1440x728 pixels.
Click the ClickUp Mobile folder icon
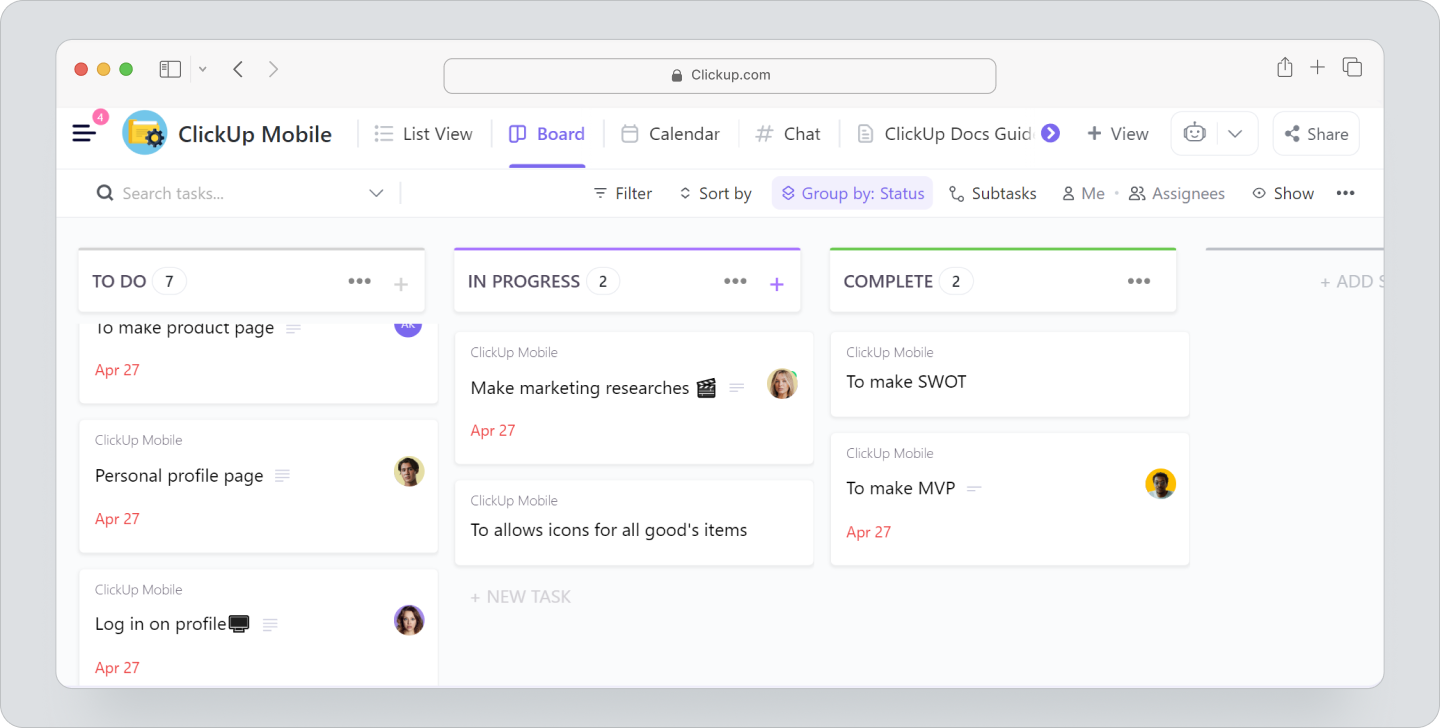point(143,132)
